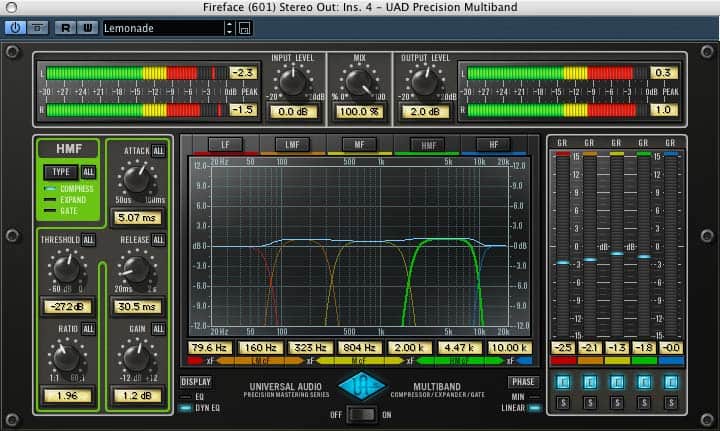720x431 pixels.
Task: Click the Threshold knob
Action: pos(67,269)
